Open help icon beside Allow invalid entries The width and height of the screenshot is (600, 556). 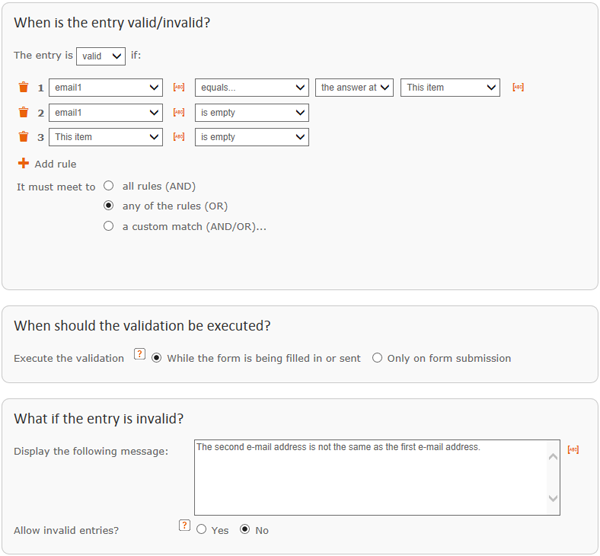click(184, 525)
